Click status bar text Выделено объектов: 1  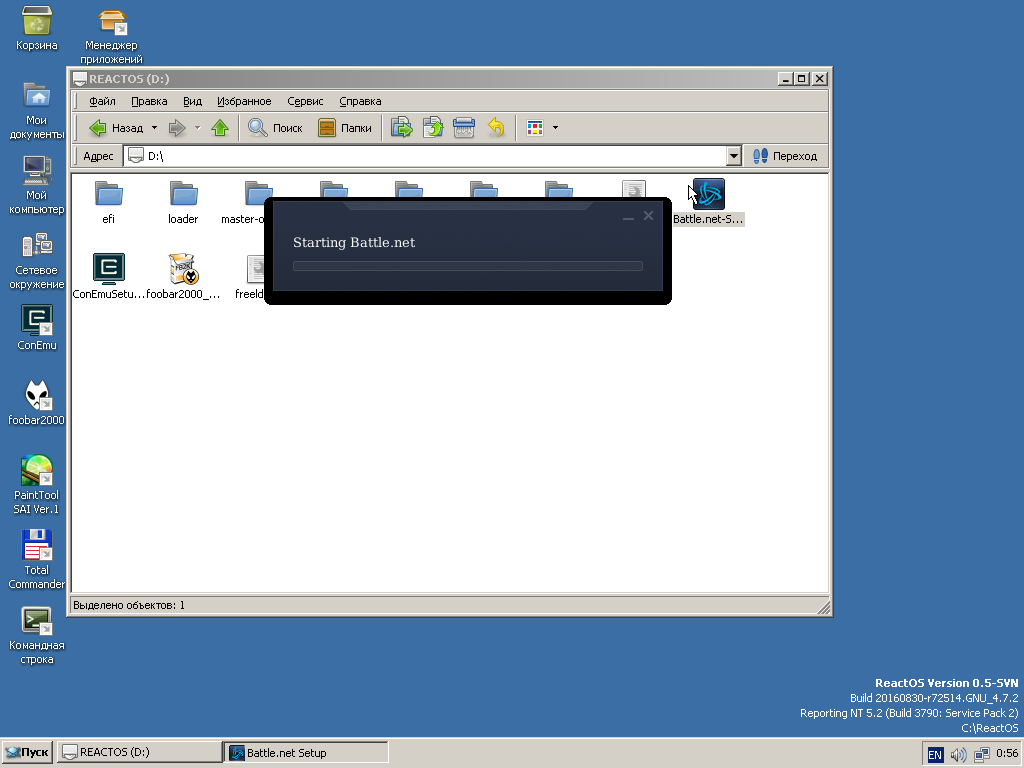[129, 605]
